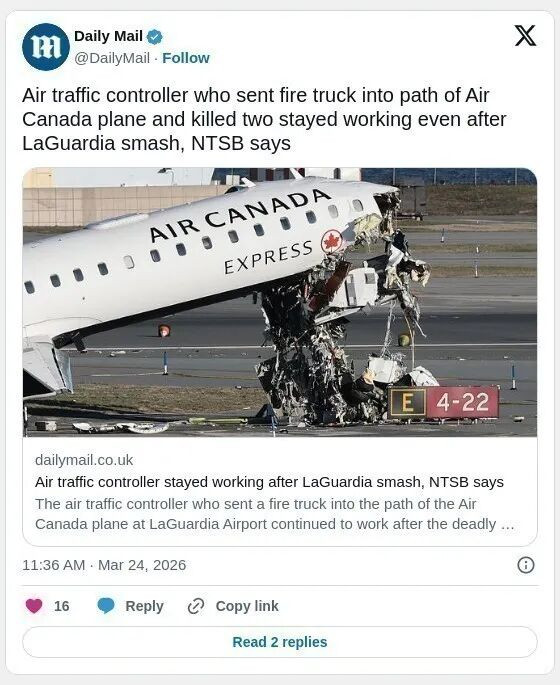
Task: Open the Daily Mail display name
Action: click(x=108, y=36)
